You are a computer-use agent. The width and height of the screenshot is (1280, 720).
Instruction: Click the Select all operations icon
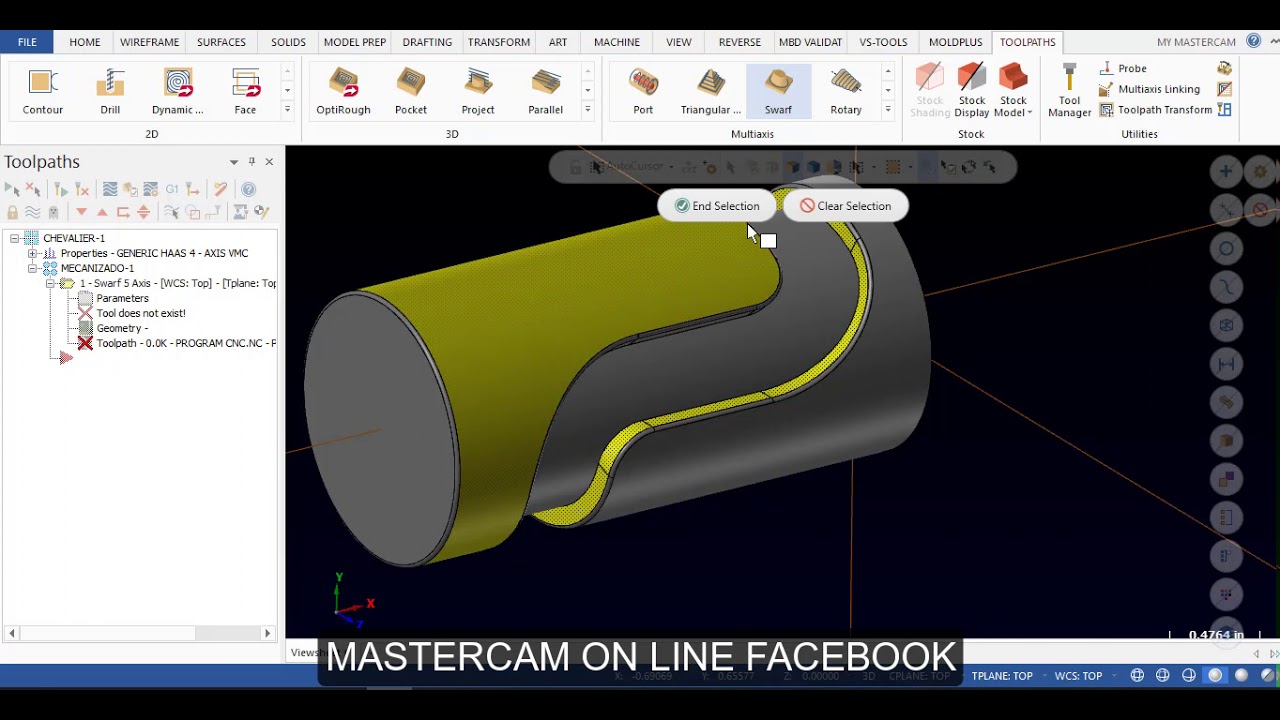point(12,189)
